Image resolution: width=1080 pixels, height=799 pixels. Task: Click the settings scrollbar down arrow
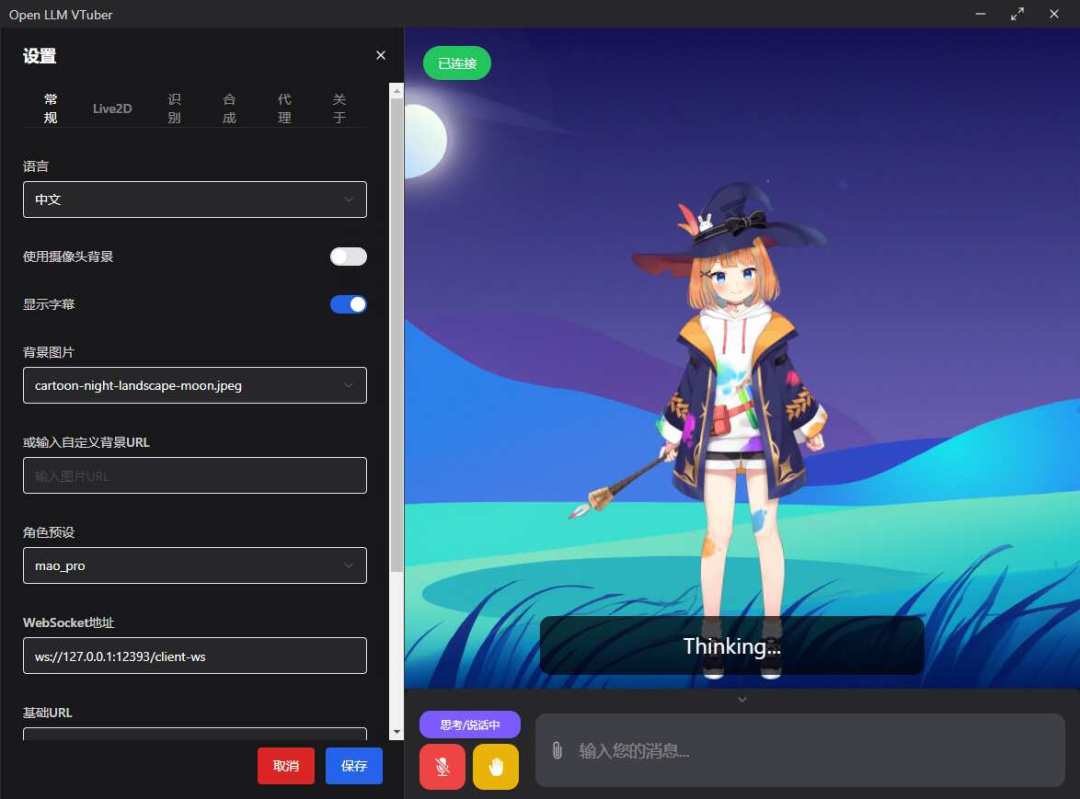click(396, 732)
